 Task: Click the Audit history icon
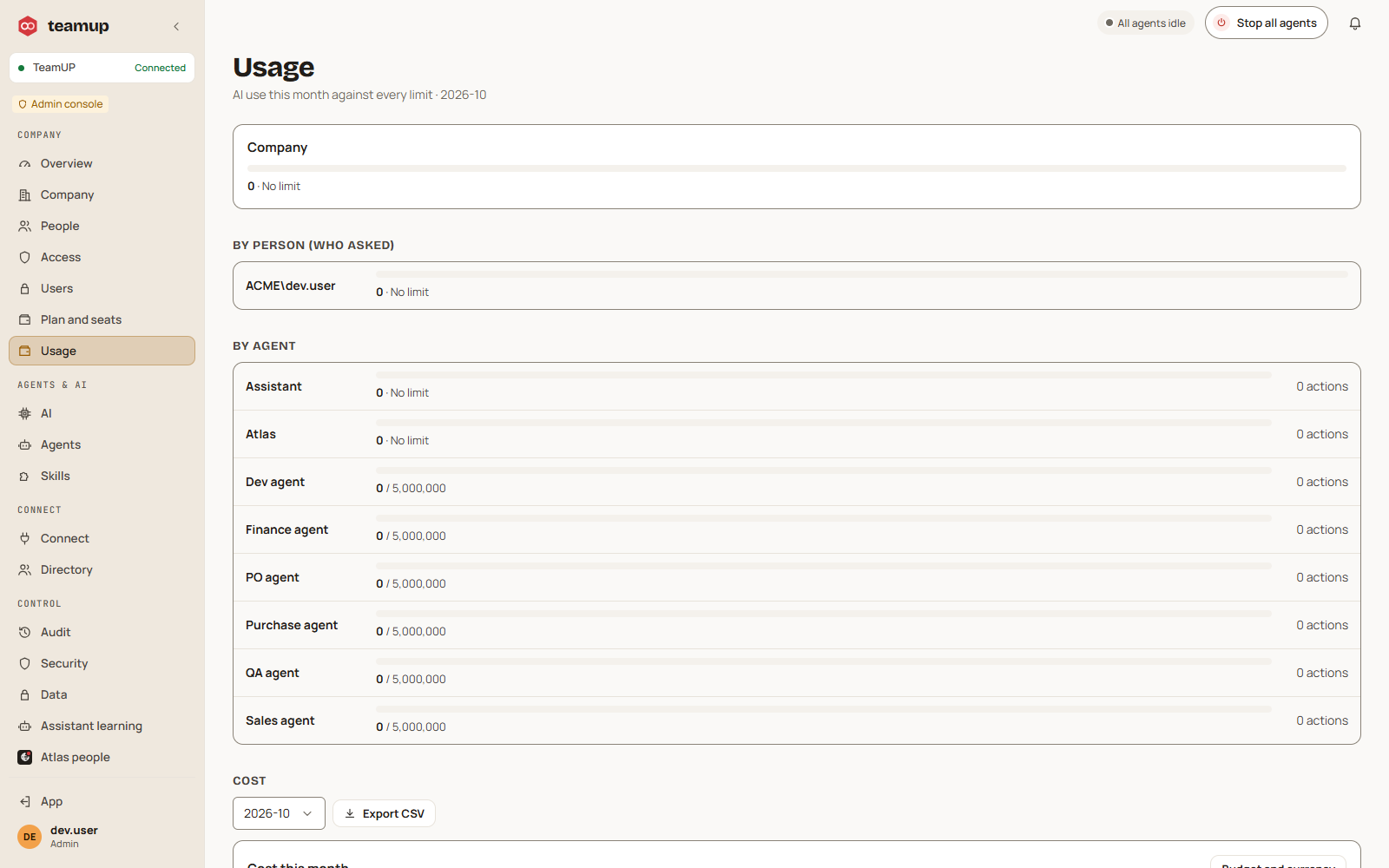25,632
